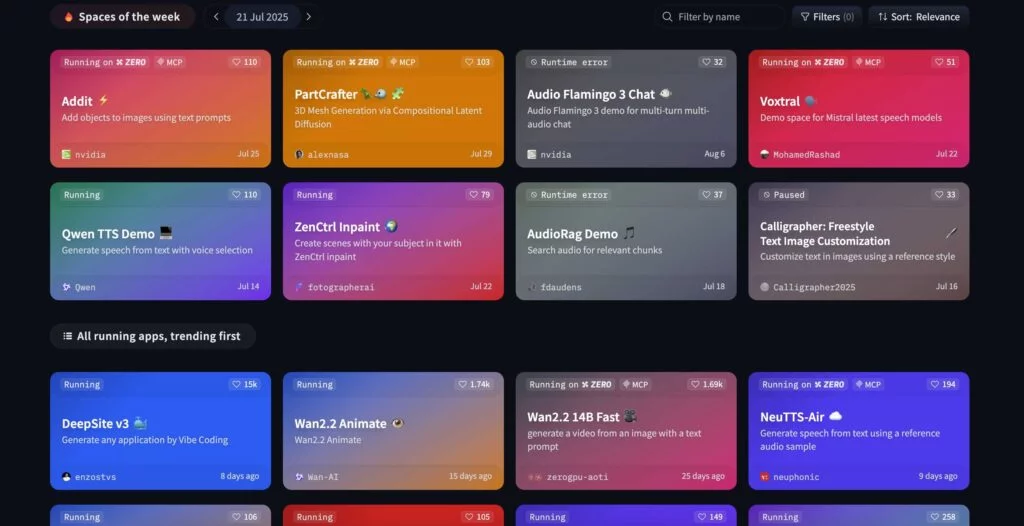Click the heart icon on the Addit card
The width and height of the screenshot is (1024, 526).
(x=237, y=62)
